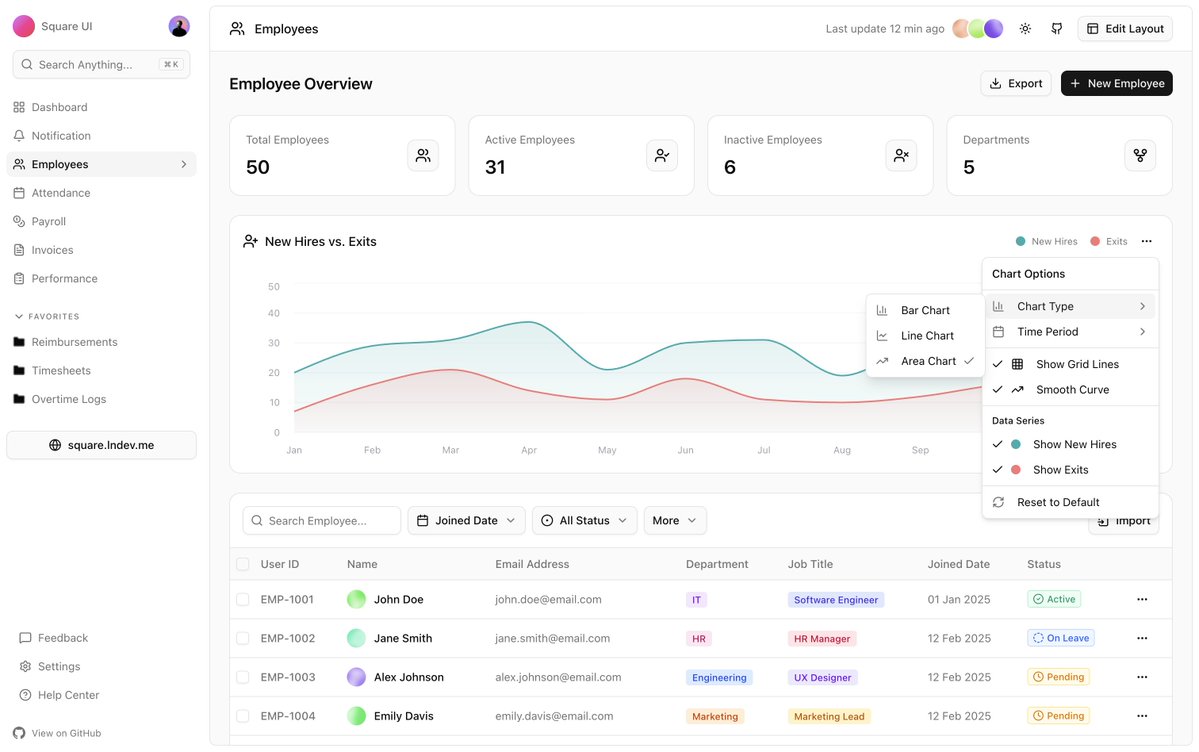
Task: Open row actions for Jane Smith
Action: coord(1142,638)
